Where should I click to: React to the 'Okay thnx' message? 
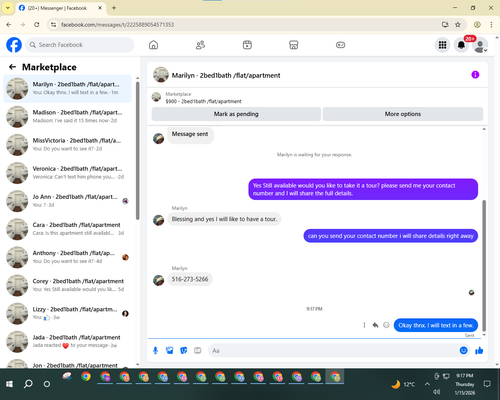(386, 325)
